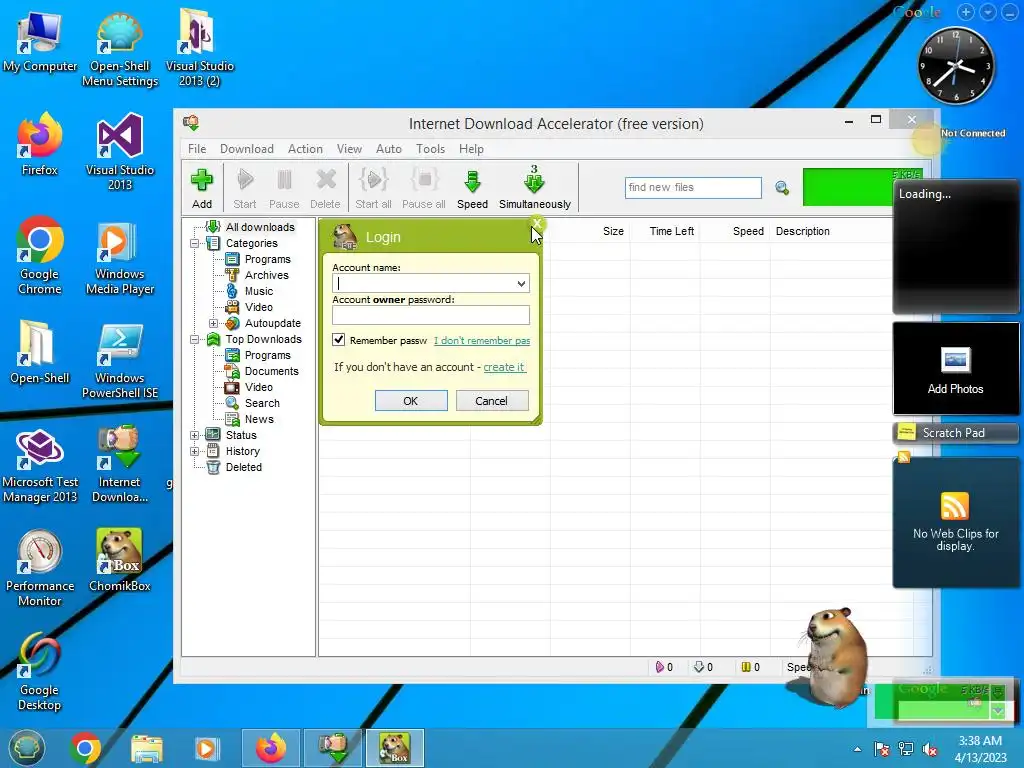
Task: Click the I don't remember password link
Action: 482,340
